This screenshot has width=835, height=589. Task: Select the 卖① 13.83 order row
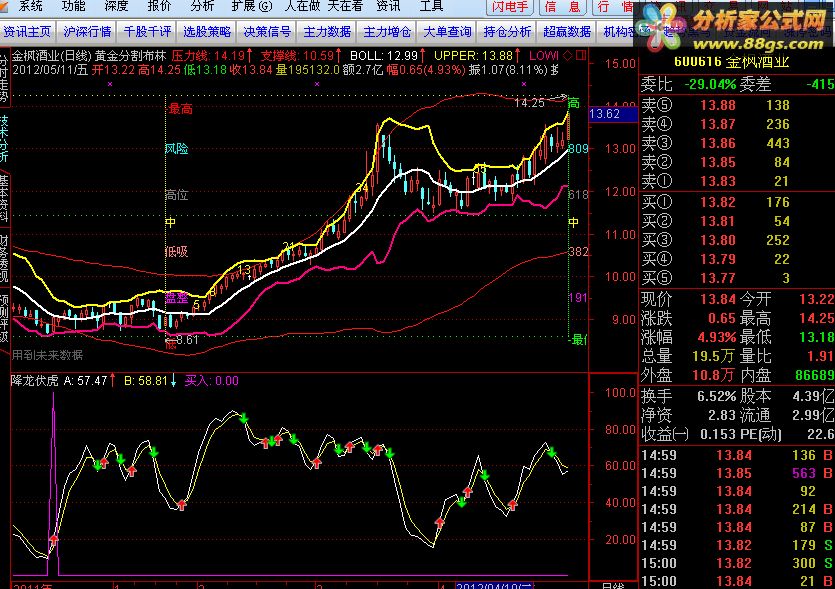737,182
